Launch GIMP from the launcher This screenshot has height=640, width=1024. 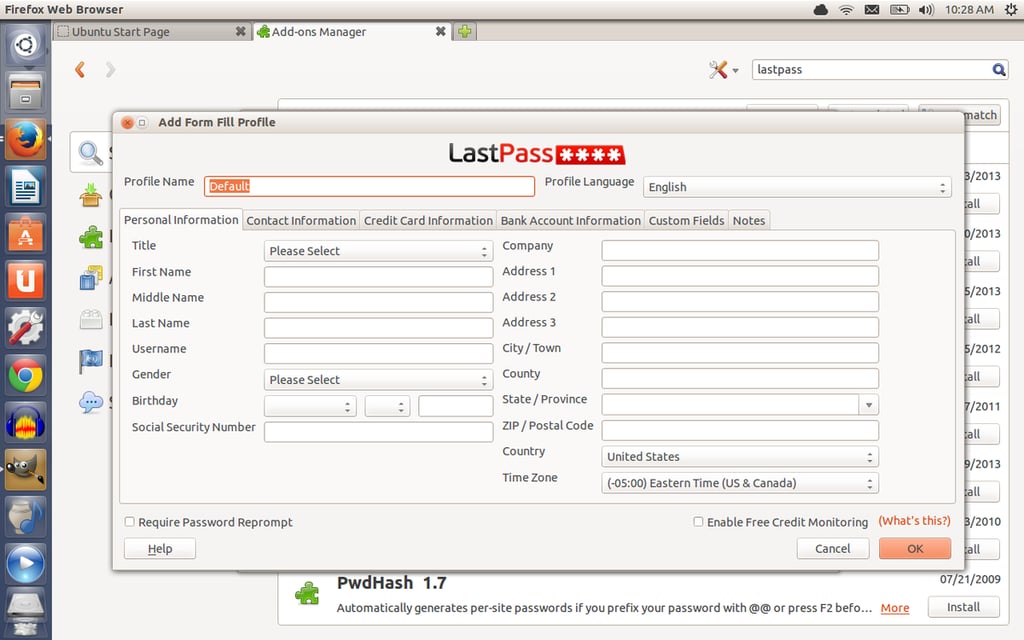[x=25, y=470]
